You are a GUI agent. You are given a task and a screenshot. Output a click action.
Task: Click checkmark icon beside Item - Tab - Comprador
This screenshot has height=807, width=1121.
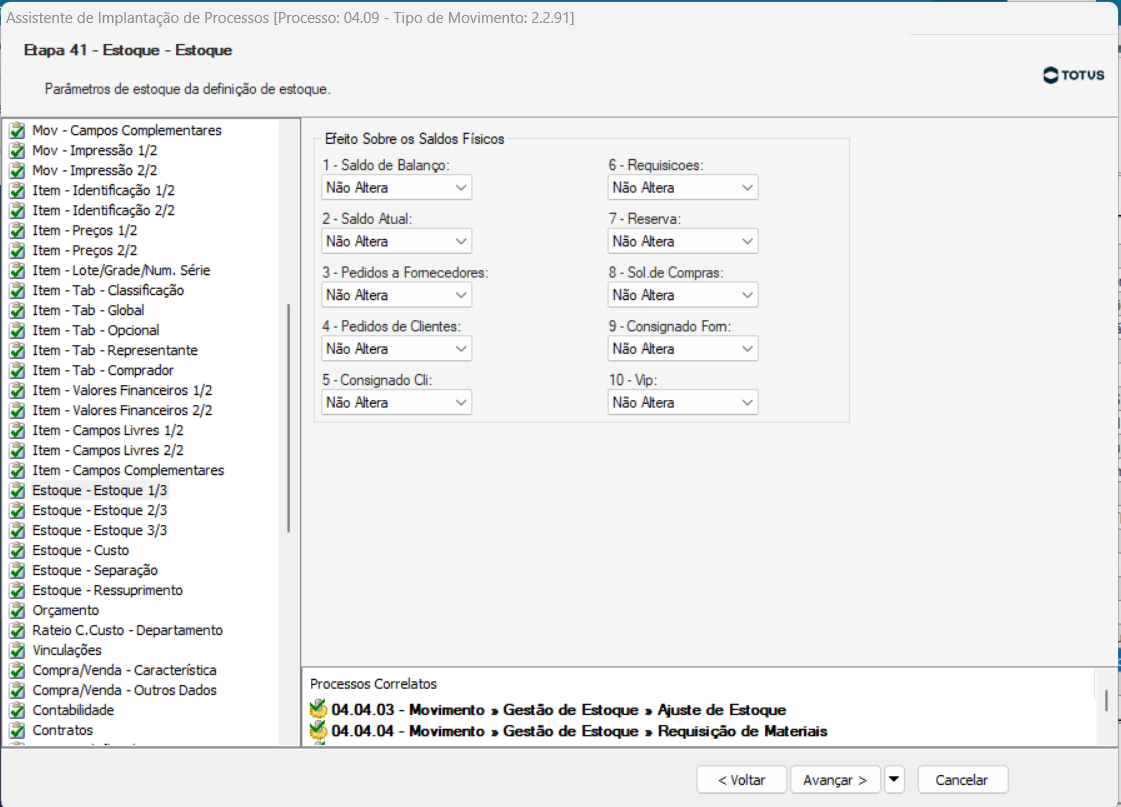17,371
